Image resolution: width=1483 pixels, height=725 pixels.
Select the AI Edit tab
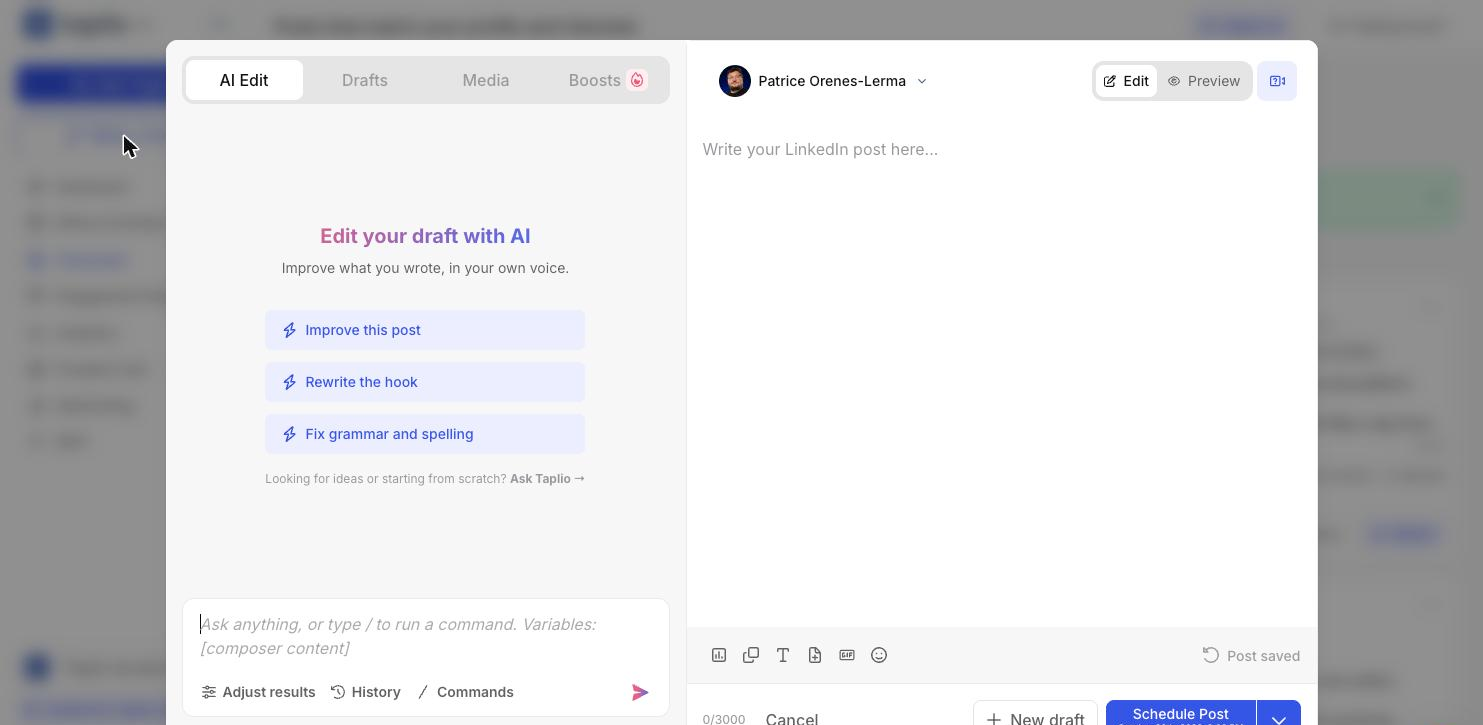[244, 80]
